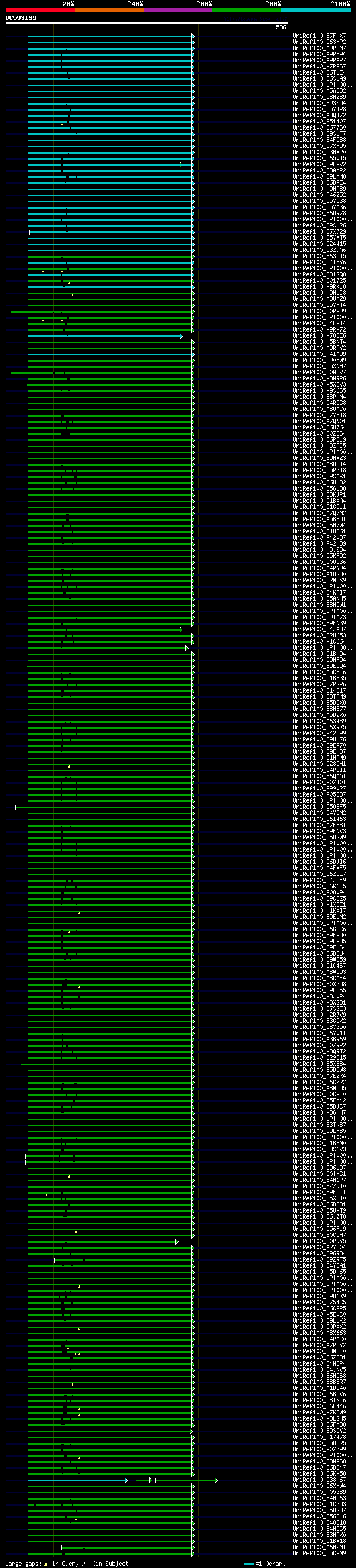Open hit UniRef100_C6T1E4
356x1568 pixels.
pos(319,72)
